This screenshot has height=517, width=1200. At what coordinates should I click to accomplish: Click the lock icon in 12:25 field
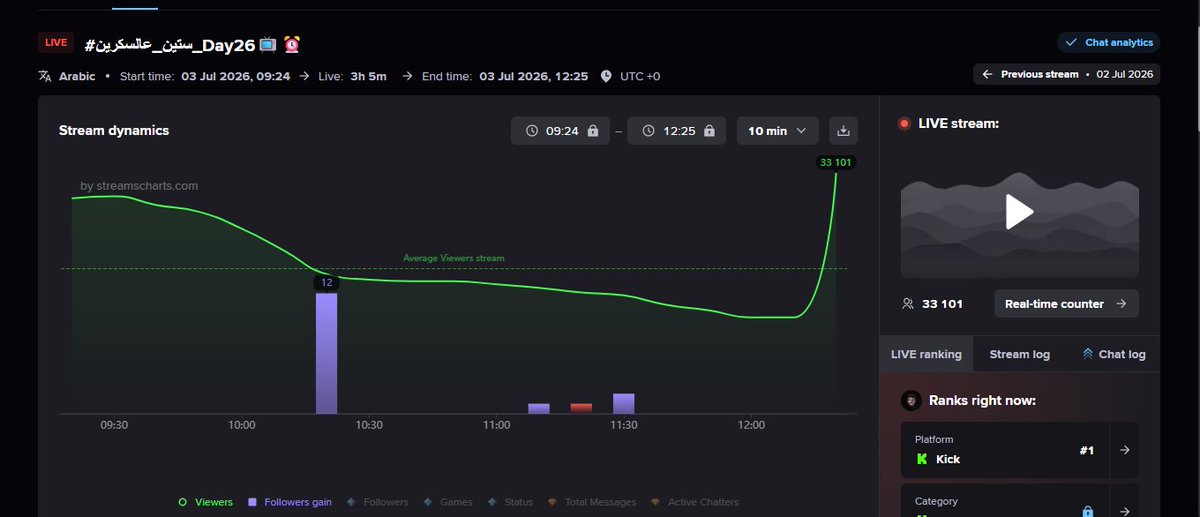(709, 131)
